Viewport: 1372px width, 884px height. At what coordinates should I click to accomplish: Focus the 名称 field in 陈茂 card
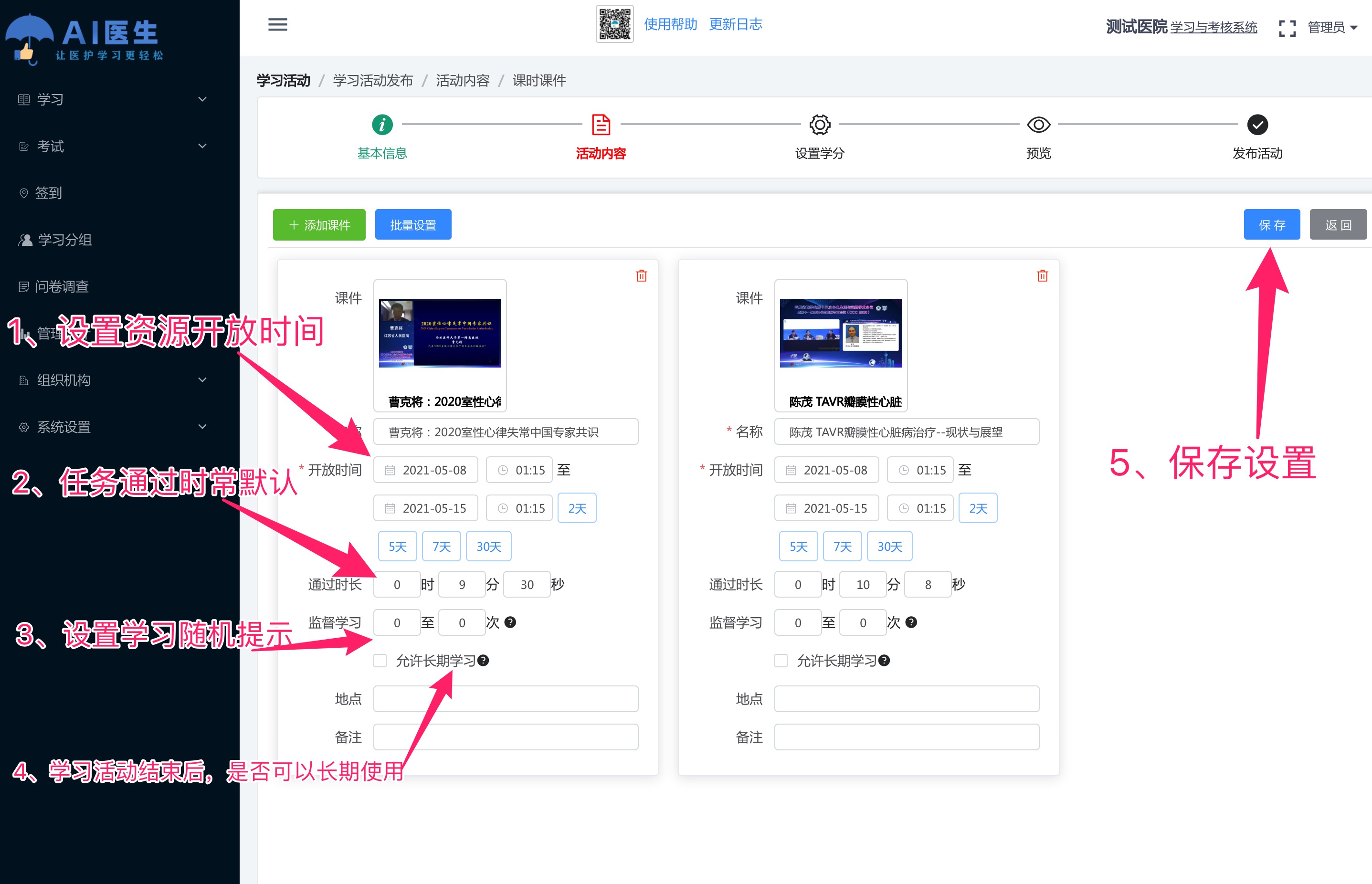[x=907, y=431]
